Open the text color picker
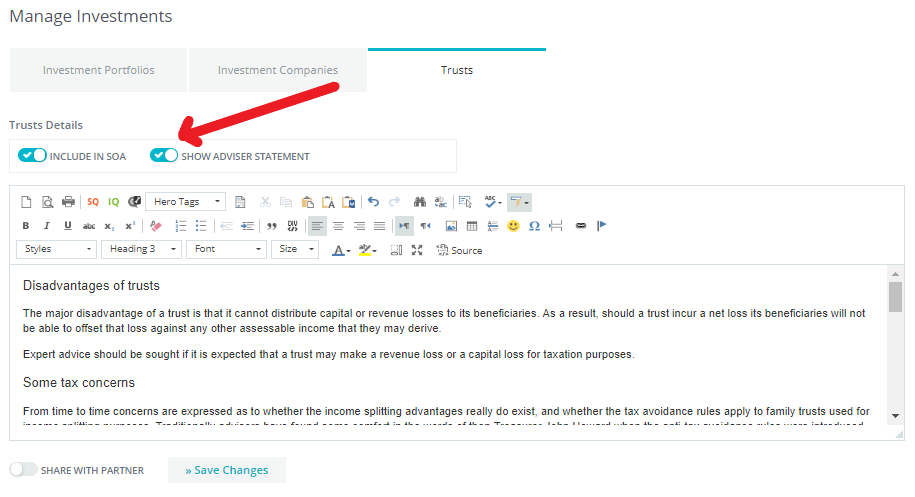The height and width of the screenshot is (497, 915). [340, 250]
